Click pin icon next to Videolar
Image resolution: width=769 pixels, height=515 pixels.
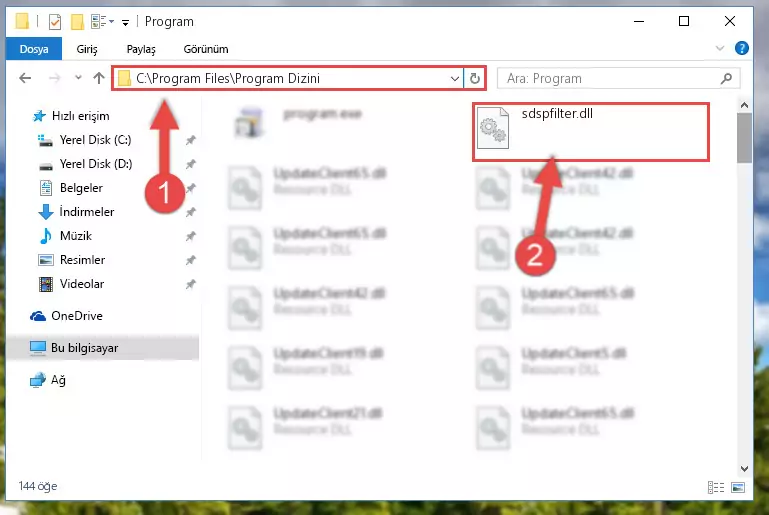[190, 284]
